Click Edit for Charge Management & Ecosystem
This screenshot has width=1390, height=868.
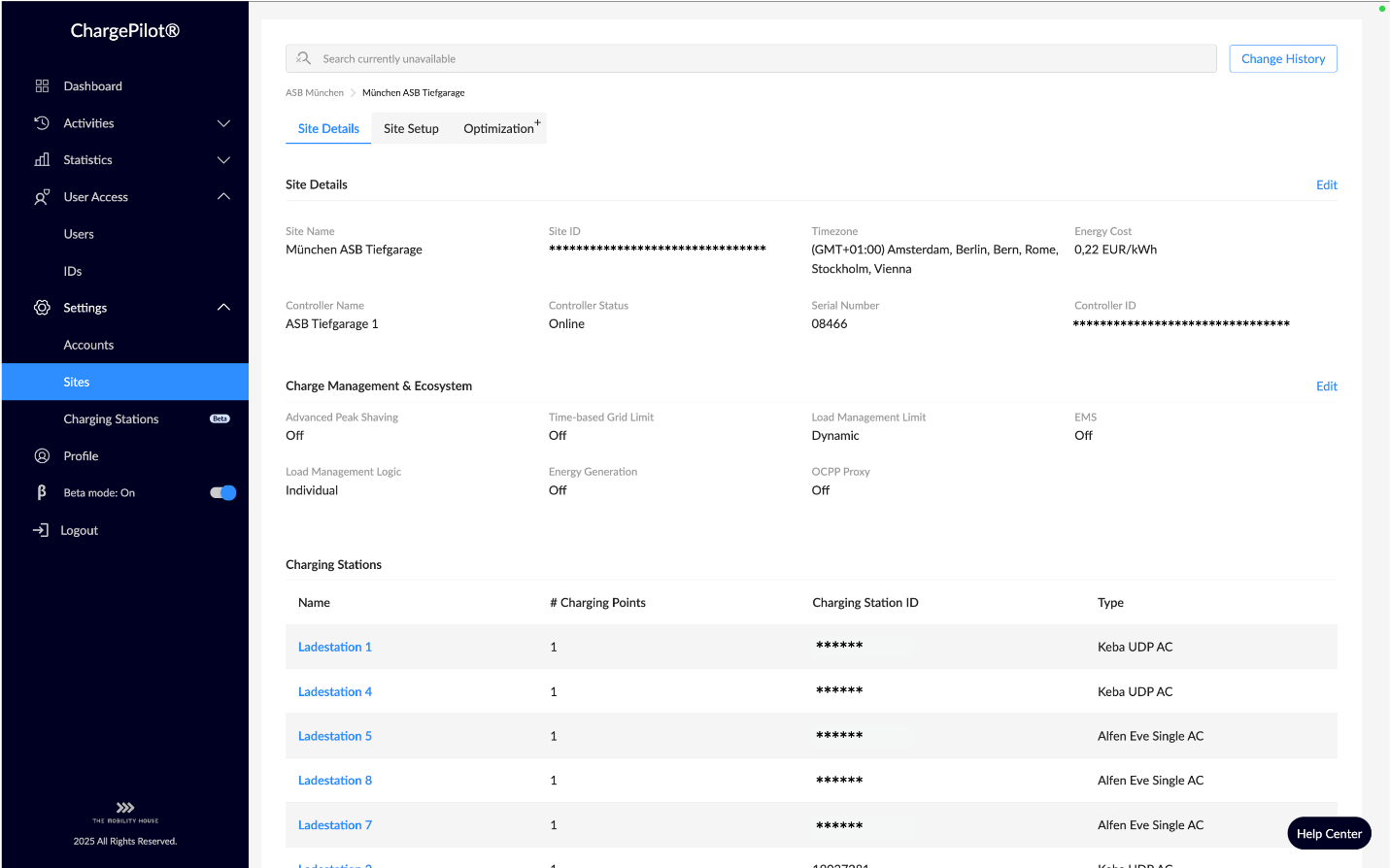click(1327, 386)
